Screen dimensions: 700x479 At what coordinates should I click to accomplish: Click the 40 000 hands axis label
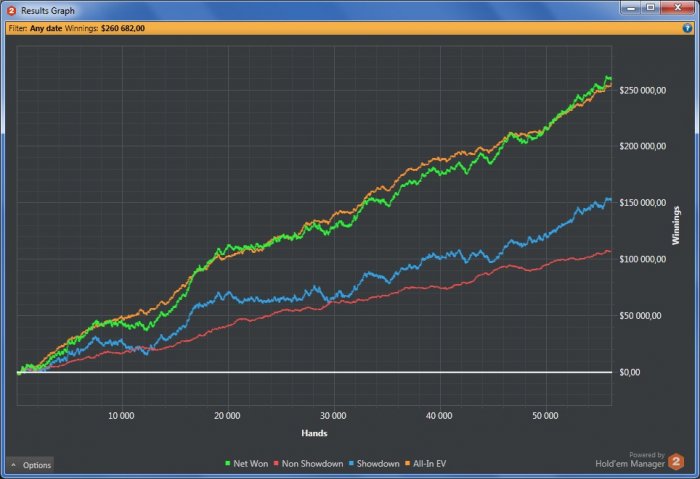[439, 416]
